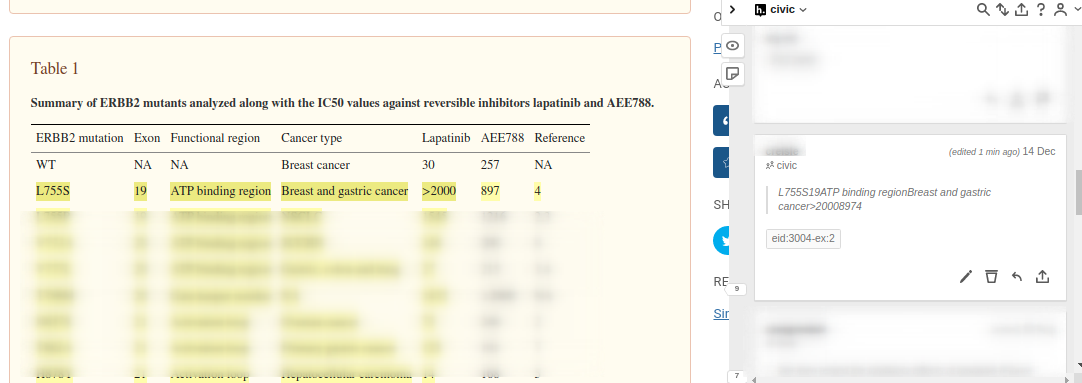
Task: Share article via the Twitter icon
Action: tap(721, 241)
